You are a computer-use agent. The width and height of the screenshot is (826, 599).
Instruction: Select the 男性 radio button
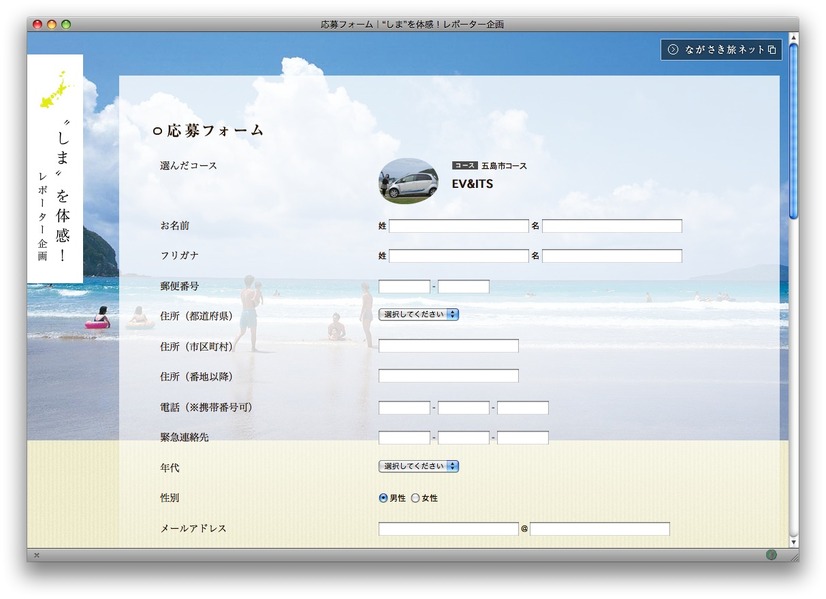coord(383,498)
